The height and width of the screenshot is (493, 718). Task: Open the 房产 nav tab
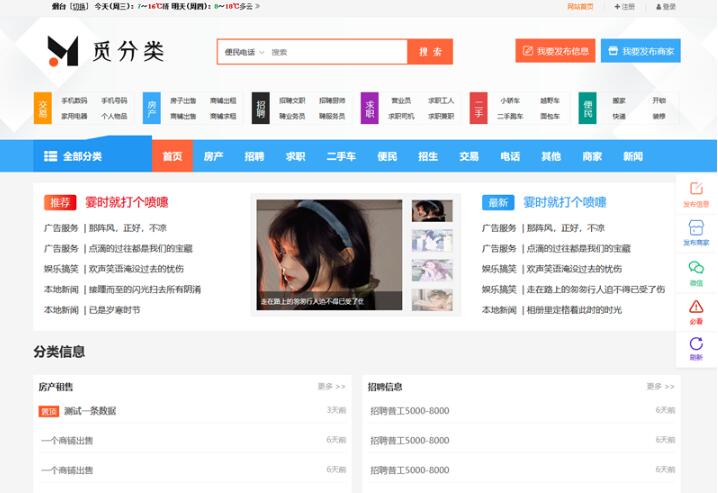(213, 156)
